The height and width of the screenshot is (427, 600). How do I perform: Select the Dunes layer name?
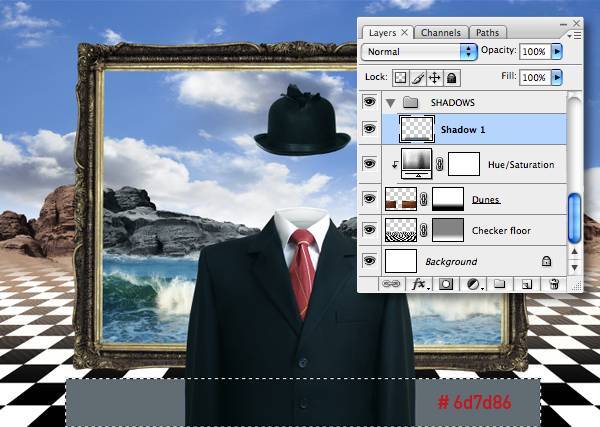(486, 199)
